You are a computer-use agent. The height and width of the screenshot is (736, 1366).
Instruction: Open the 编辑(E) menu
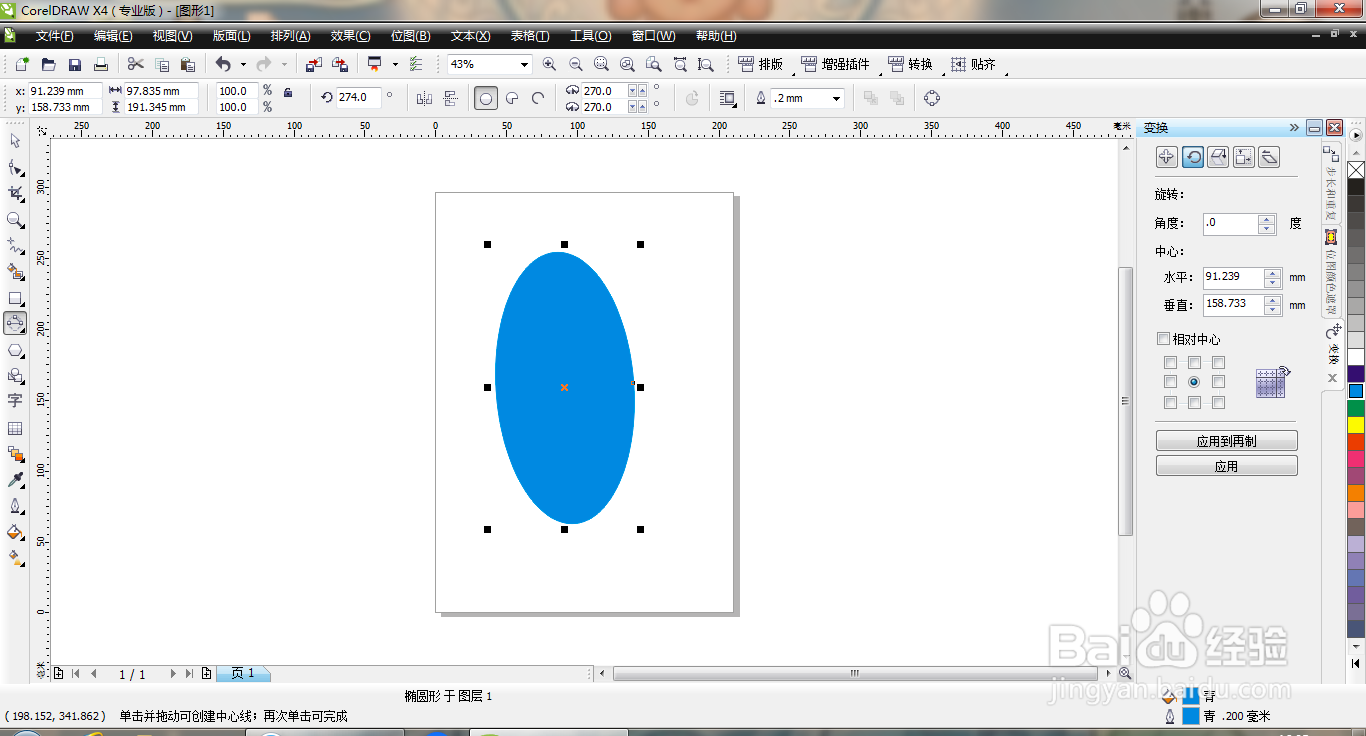[113, 36]
